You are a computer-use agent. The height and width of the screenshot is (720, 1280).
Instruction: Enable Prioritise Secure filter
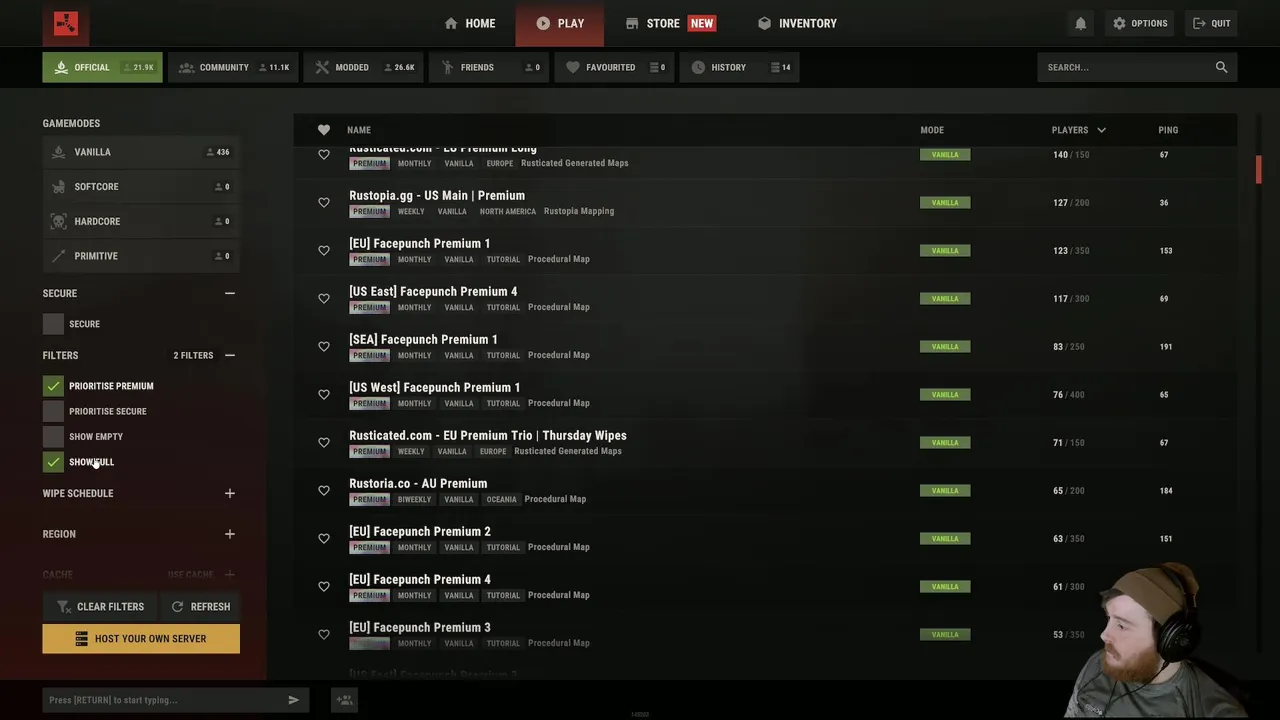[x=53, y=411]
